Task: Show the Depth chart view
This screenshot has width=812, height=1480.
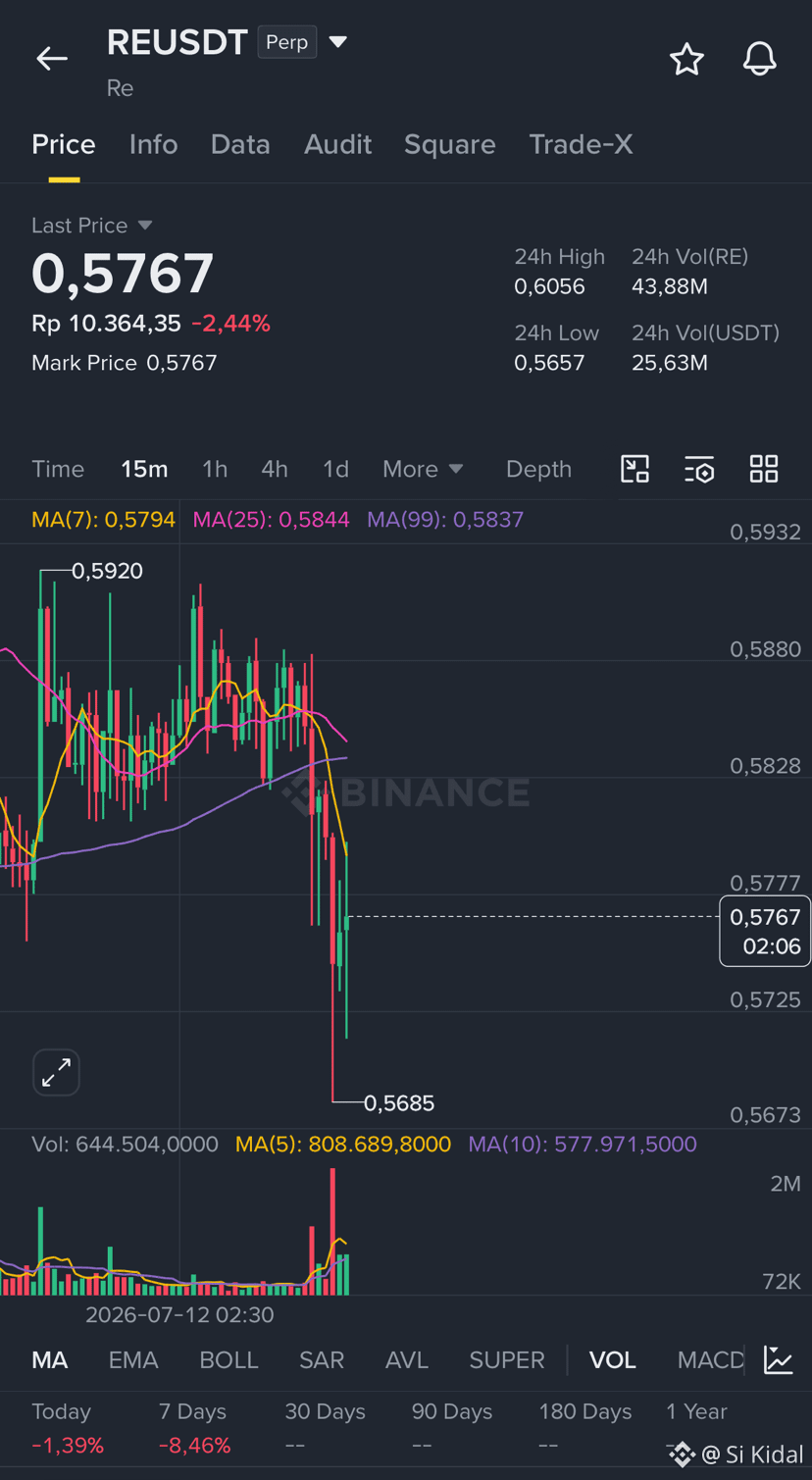Action: tap(538, 469)
